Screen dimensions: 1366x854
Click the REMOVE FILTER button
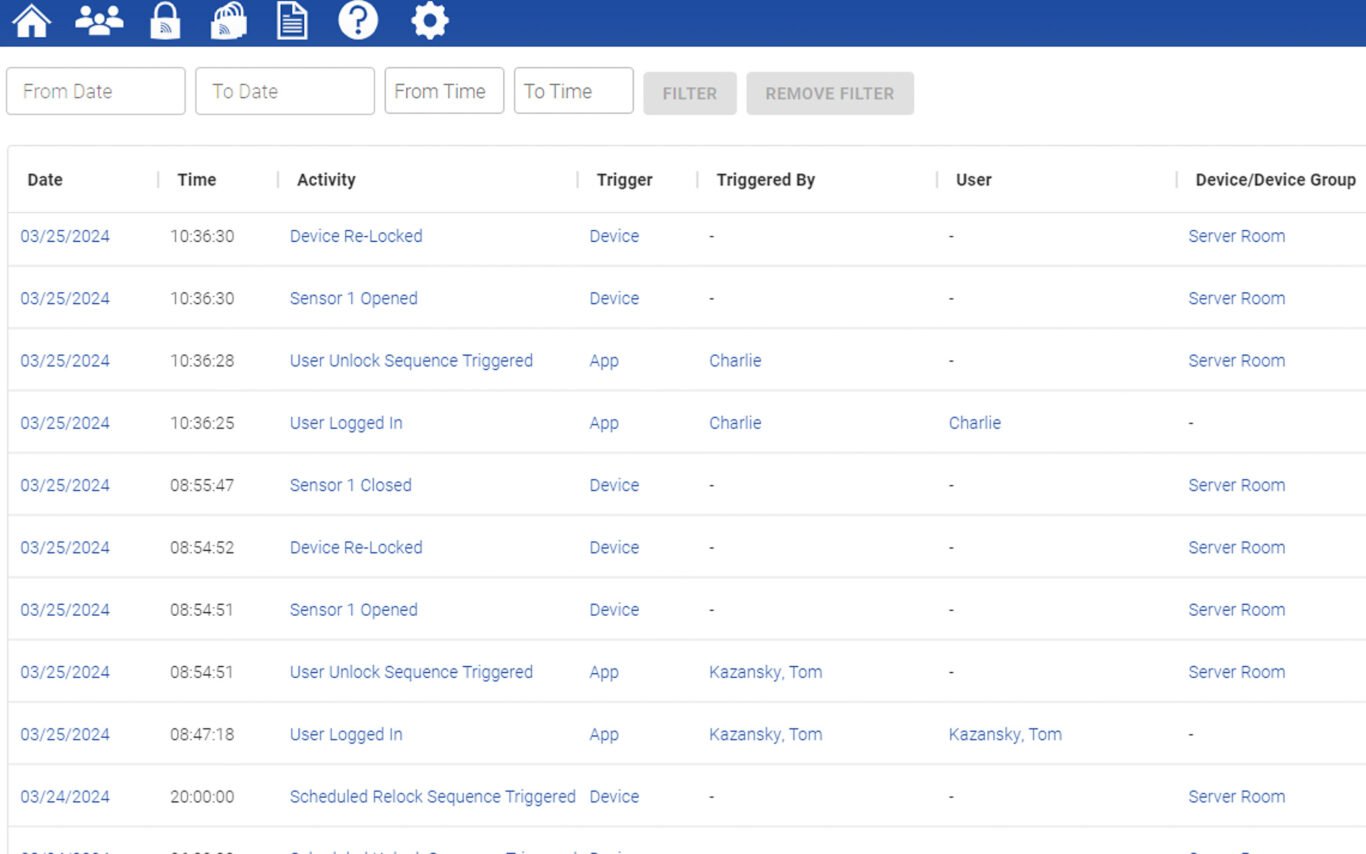click(830, 93)
